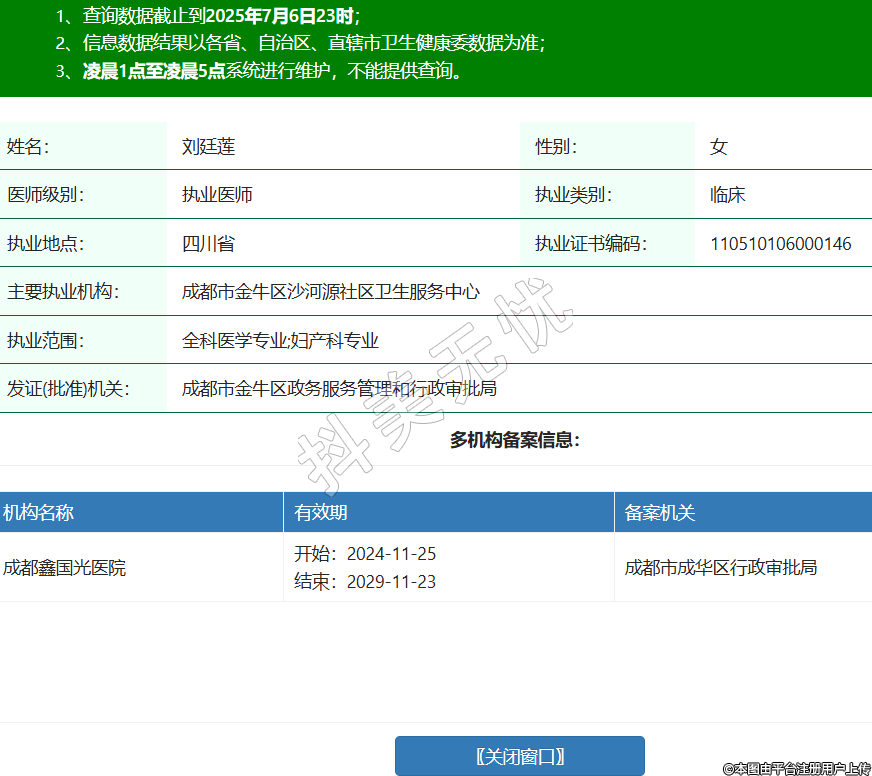This screenshot has height=776, width=872.
Task: Click the 多机构备案信息 section heading
Action: coord(515,440)
